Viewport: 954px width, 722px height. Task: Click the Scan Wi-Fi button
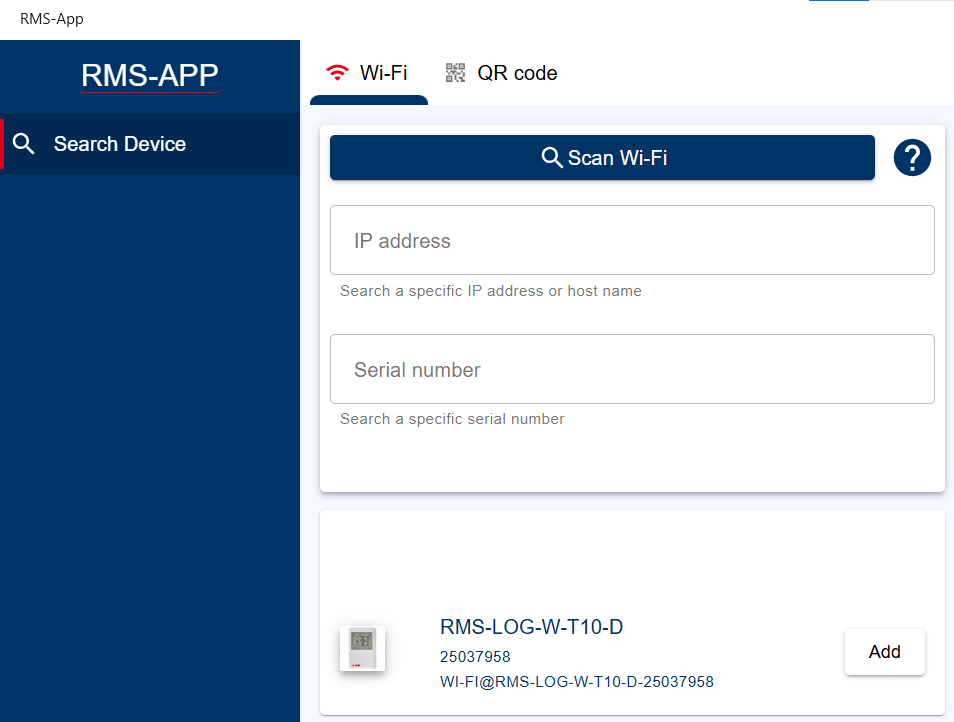[x=602, y=158]
